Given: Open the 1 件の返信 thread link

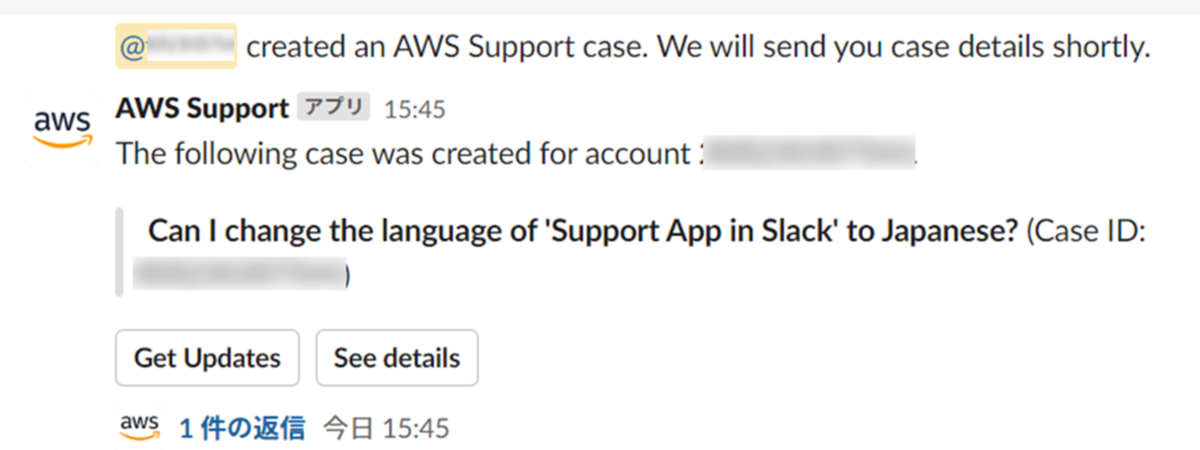Looking at the screenshot, I should tap(242, 428).
